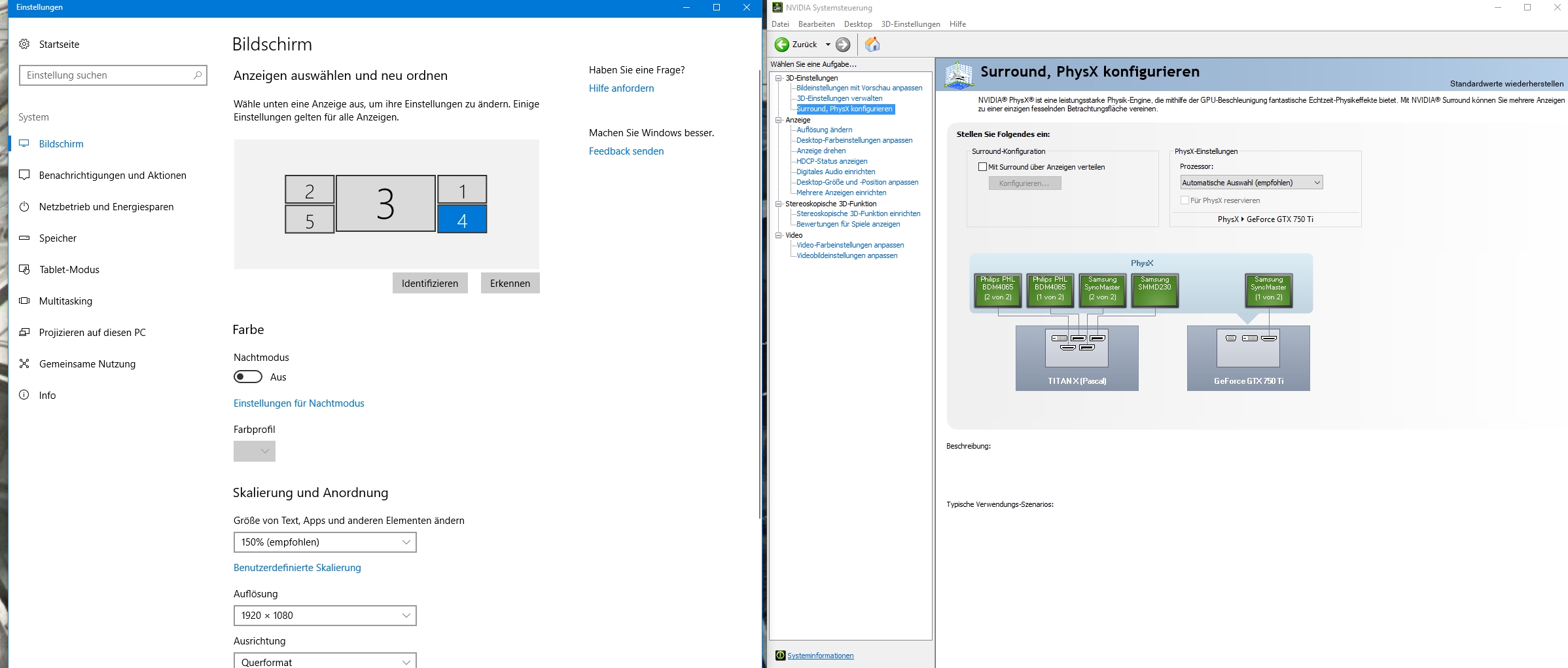
Task: Open the Hilfe menu
Action: (x=958, y=24)
